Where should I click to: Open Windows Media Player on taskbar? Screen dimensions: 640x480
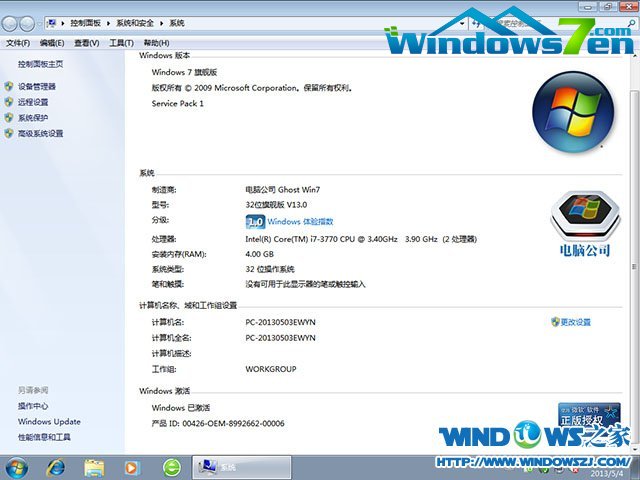(132, 468)
